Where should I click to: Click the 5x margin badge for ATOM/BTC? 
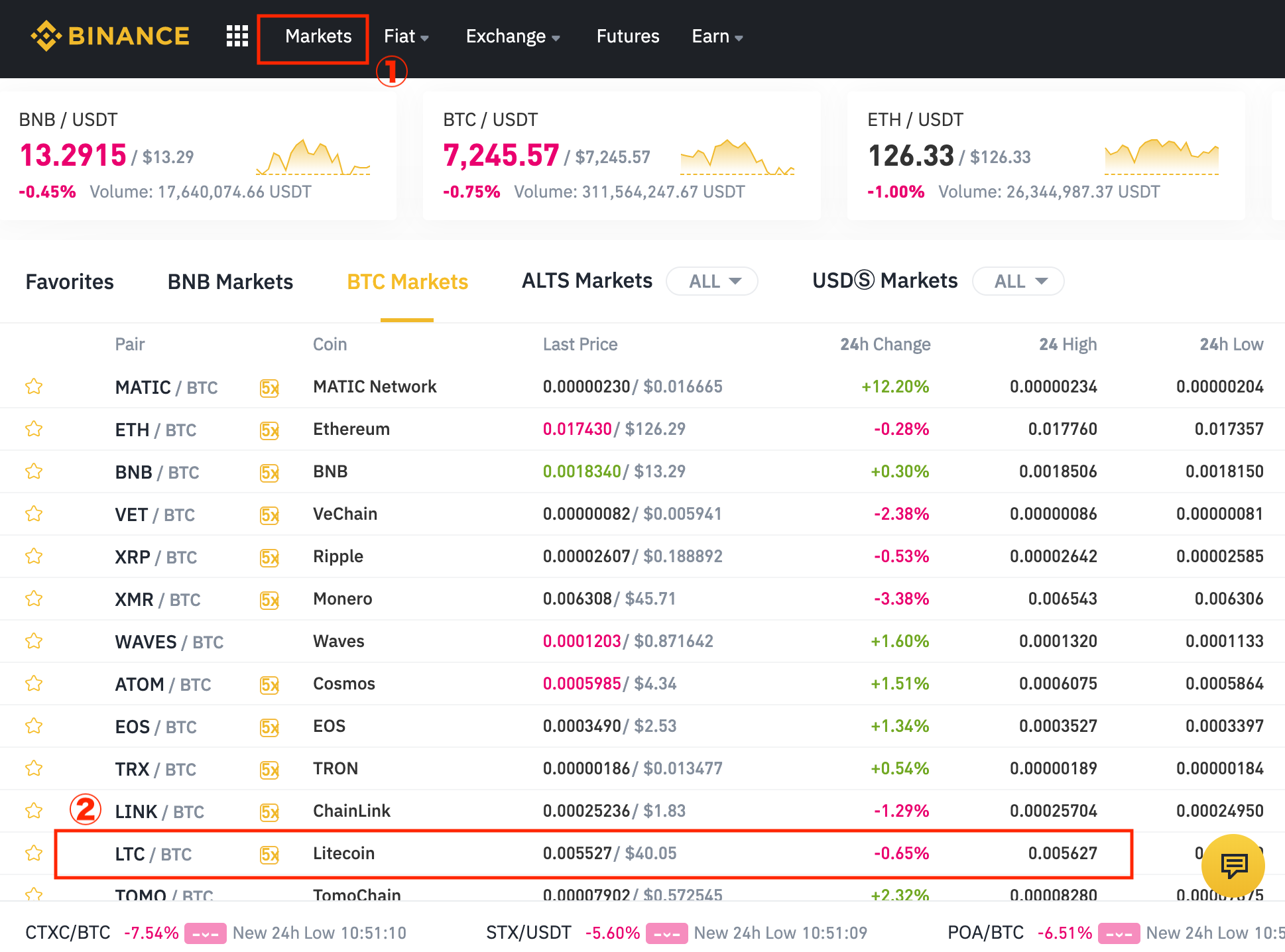point(269,685)
